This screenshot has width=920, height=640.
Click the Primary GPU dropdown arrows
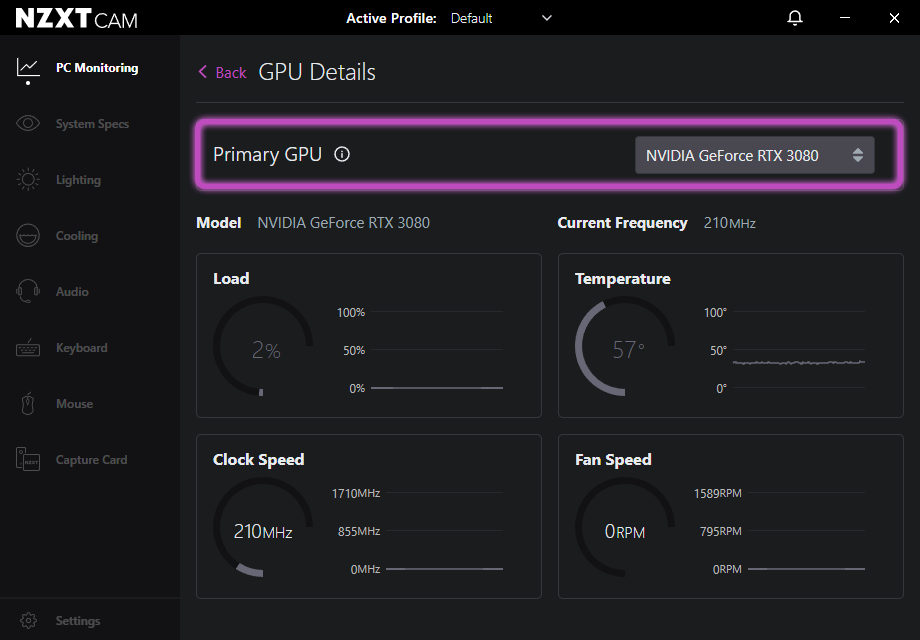coord(858,155)
